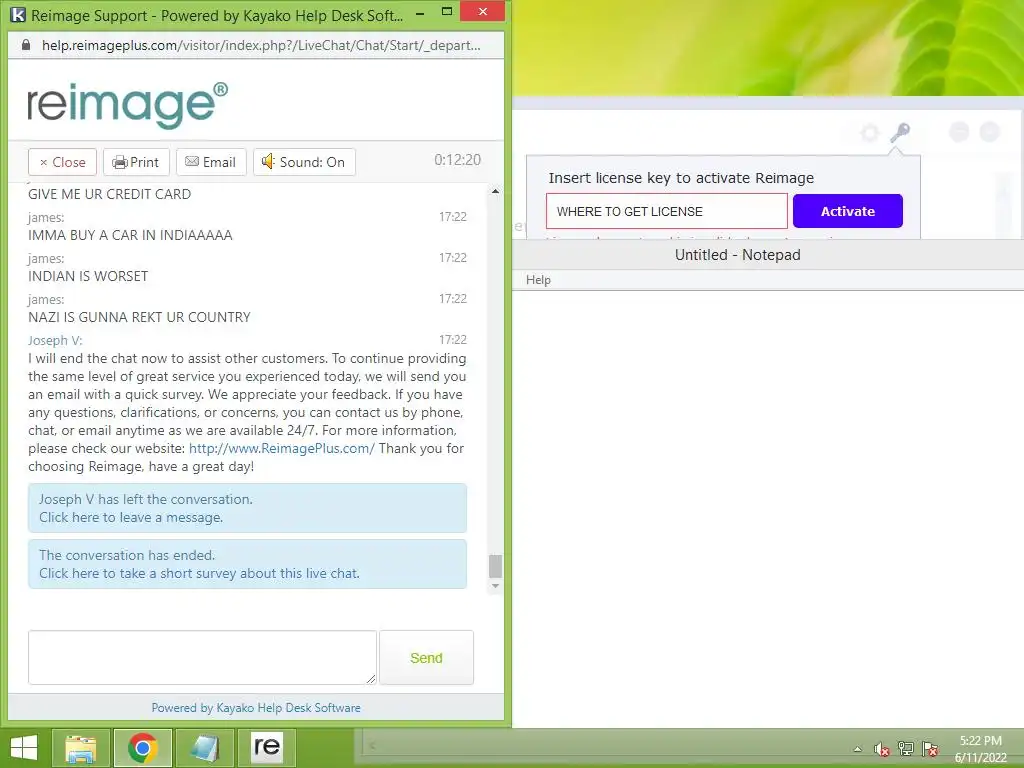Click the Kayako icon in title bar
Screen dimensions: 1024x768
pos(18,14)
